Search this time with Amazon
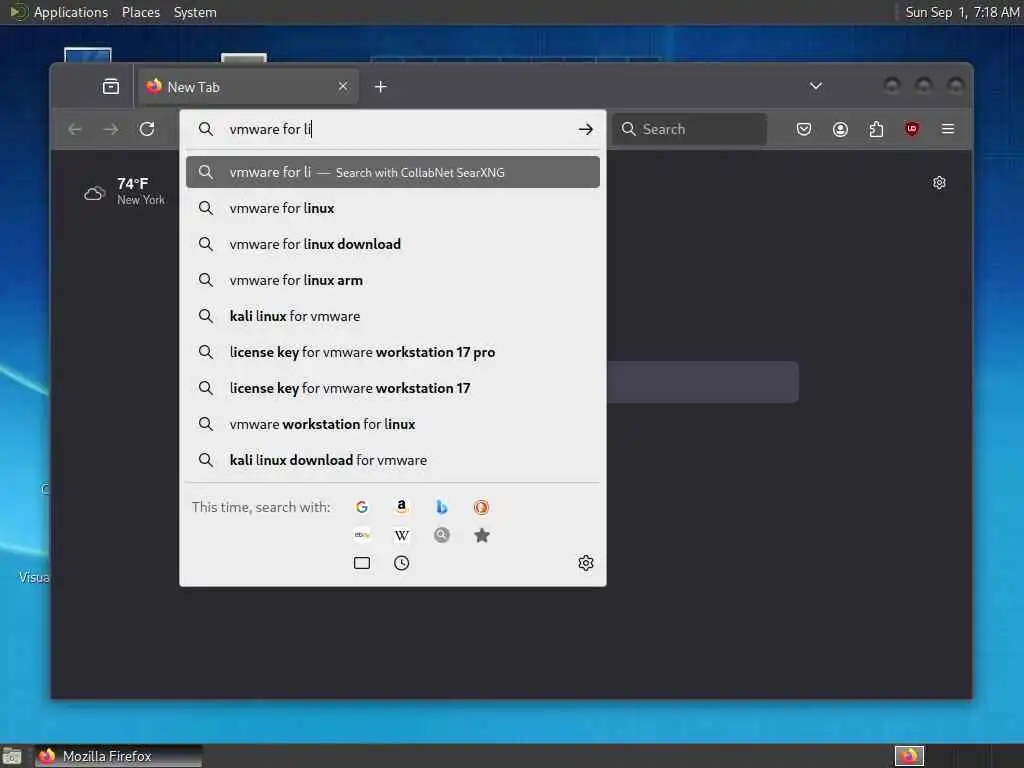Viewport: 1024px width, 768px height. click(402, 507)
